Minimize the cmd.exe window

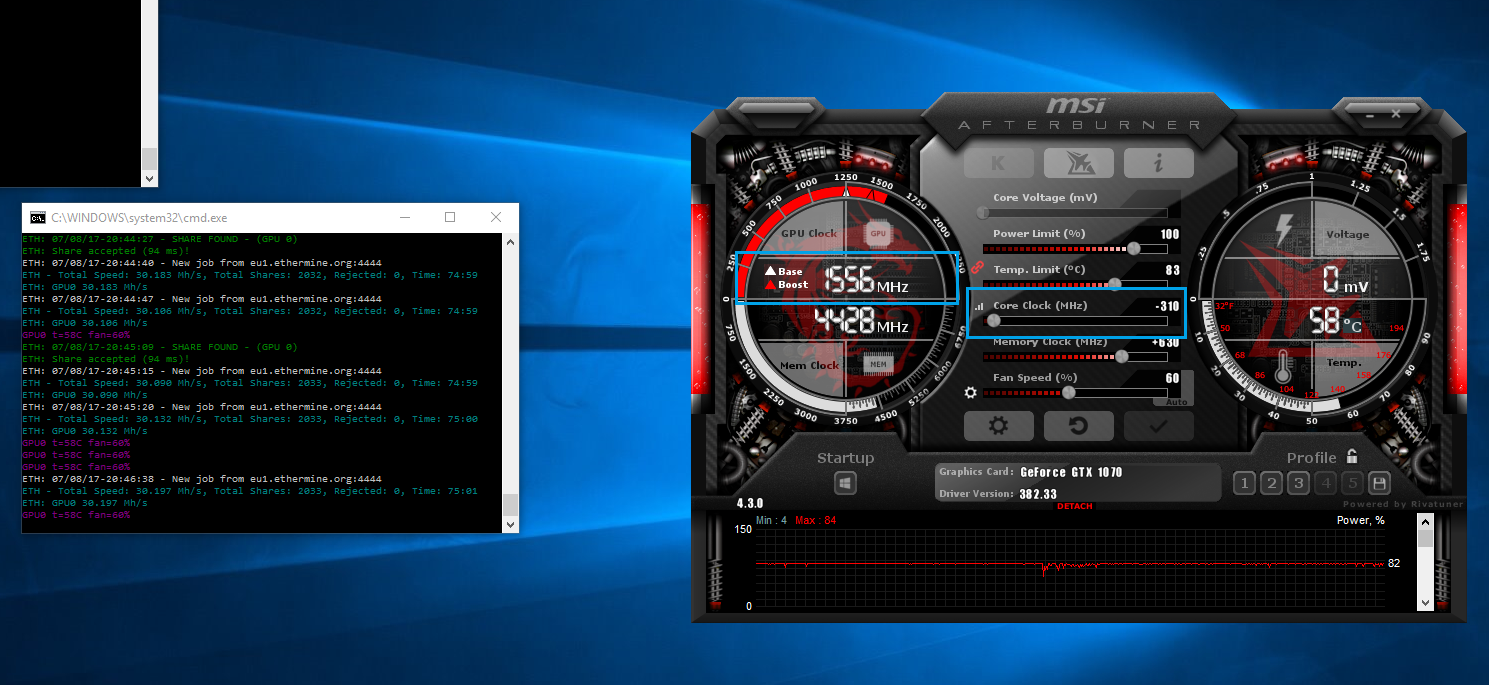[x=404, y=217]
